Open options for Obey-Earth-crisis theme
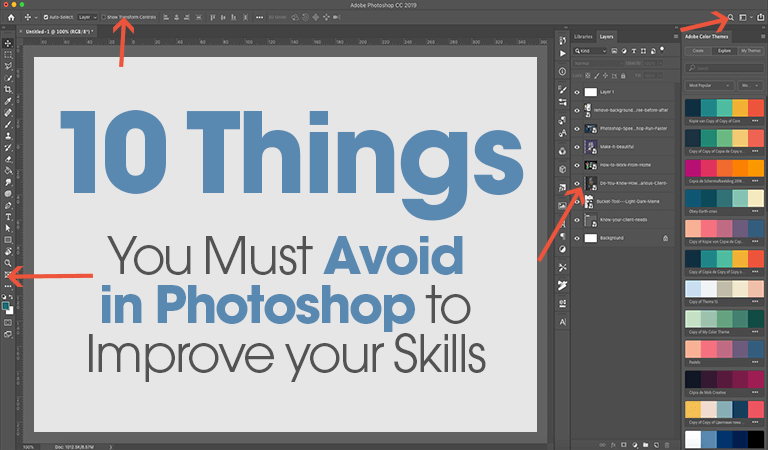 coord(755,211)
